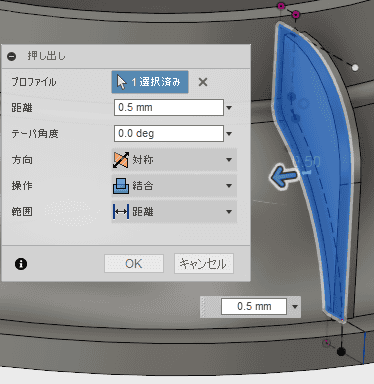Click the black sketch point at bottom
Screen dimensions: 374x384
tap(341, 351)
